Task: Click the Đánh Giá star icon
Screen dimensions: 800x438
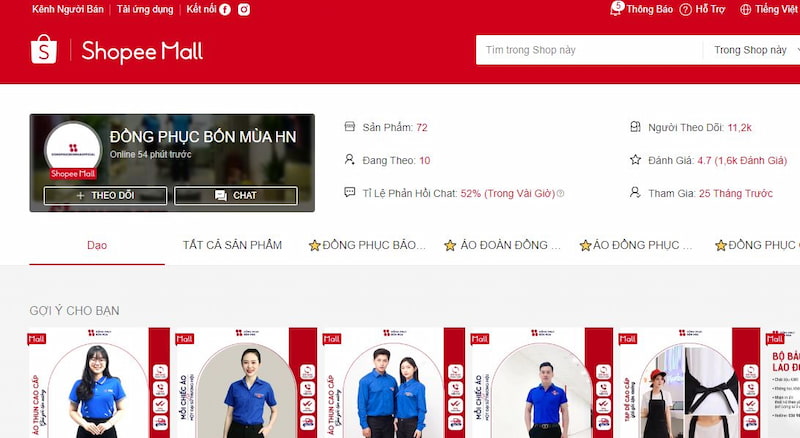Action: click(x=635, y=160)
